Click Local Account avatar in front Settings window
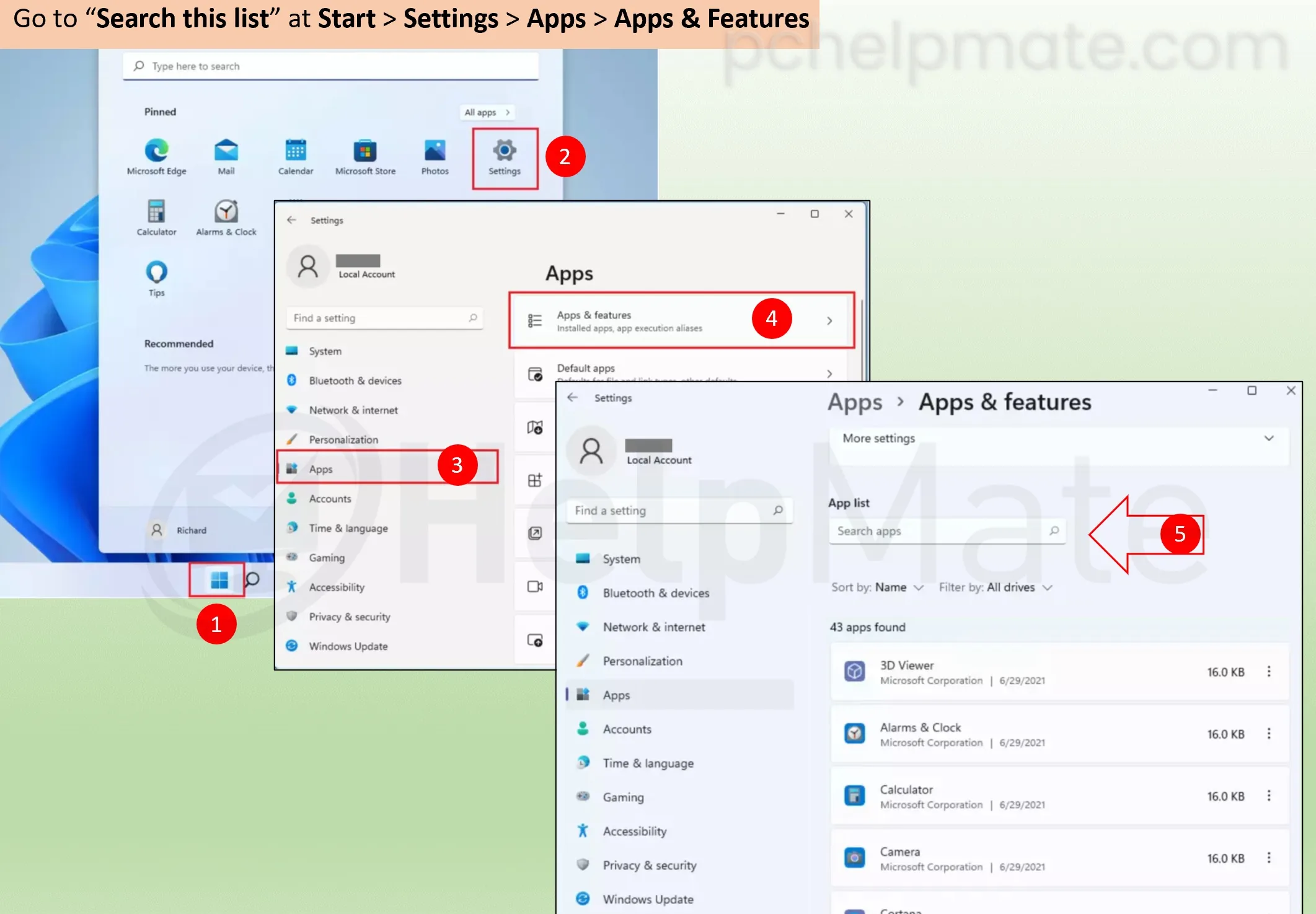The image size is (1316, 914). tap(591, 451)
